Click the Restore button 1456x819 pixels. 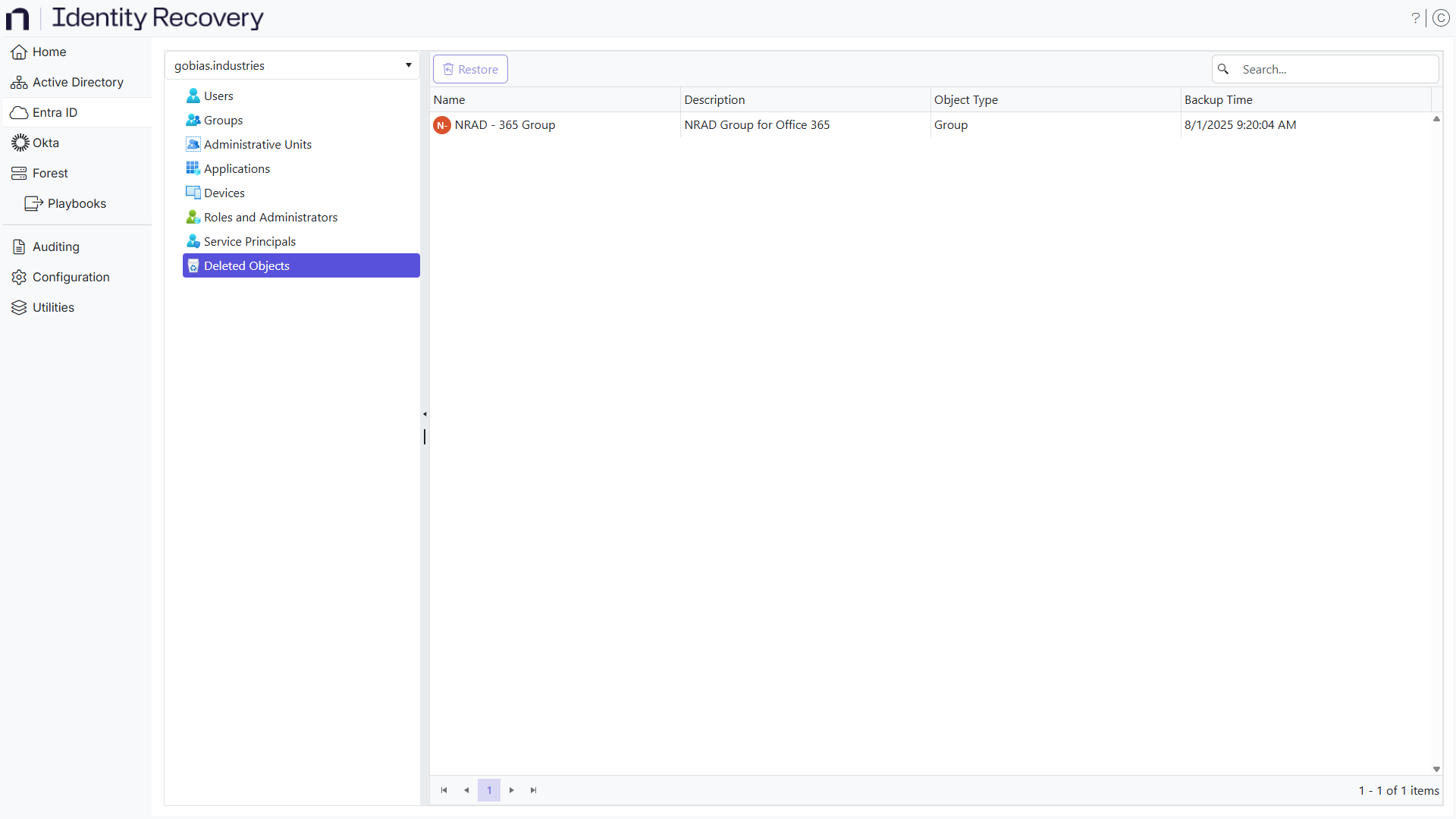(x=470, y=68)
